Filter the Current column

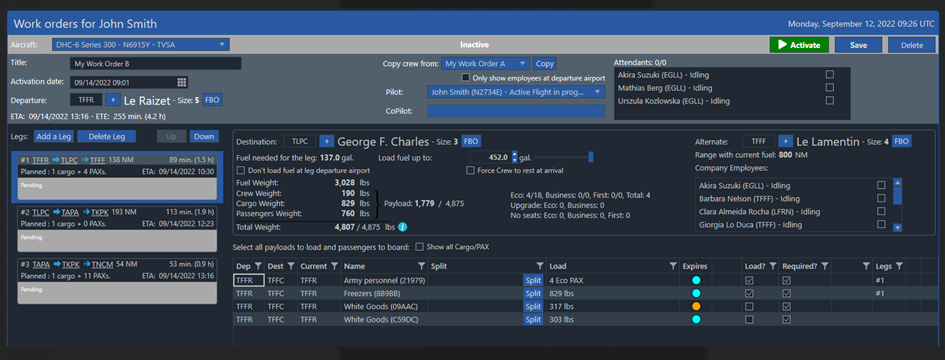coord(333,266)
